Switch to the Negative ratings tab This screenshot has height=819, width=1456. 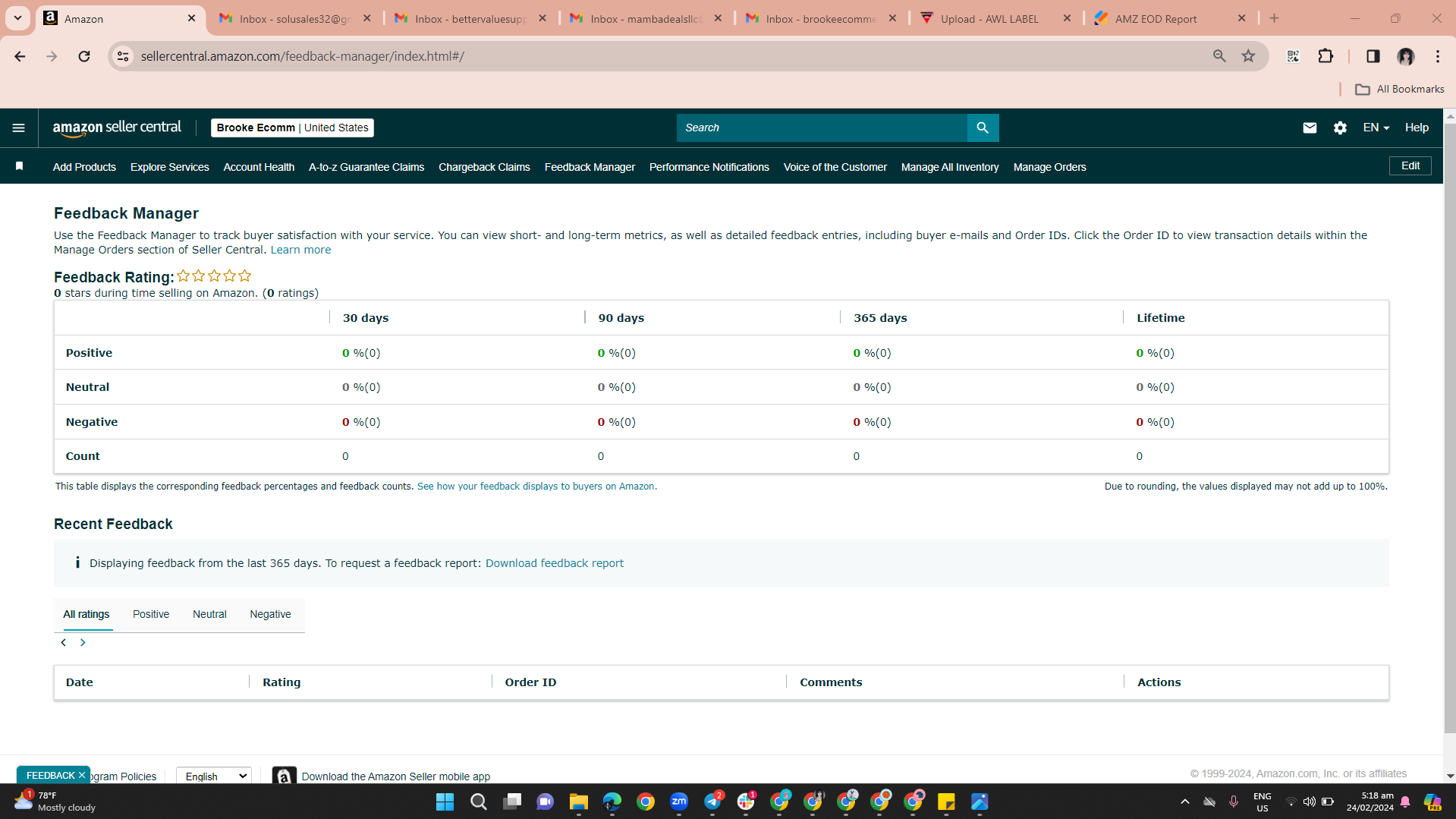coord(271,614)
